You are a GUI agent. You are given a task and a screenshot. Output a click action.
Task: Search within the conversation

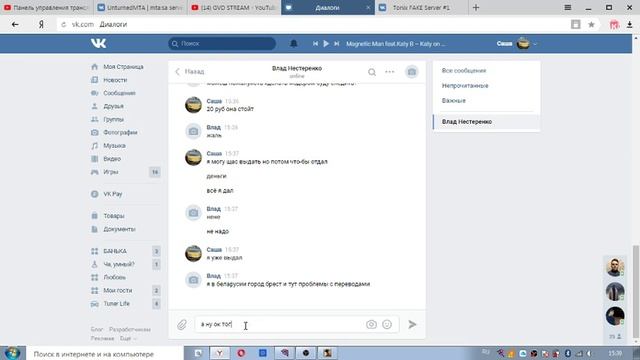[x=372, y=72]
